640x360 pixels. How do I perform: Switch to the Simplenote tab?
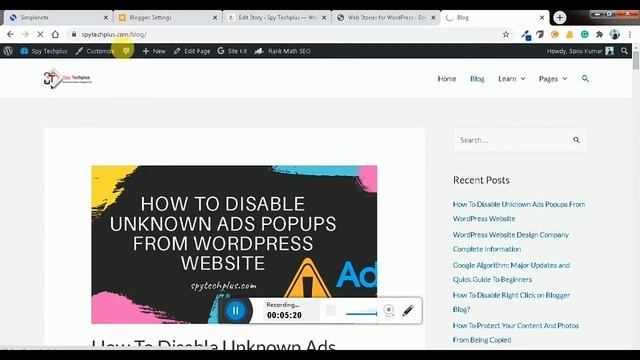(59, 18)
